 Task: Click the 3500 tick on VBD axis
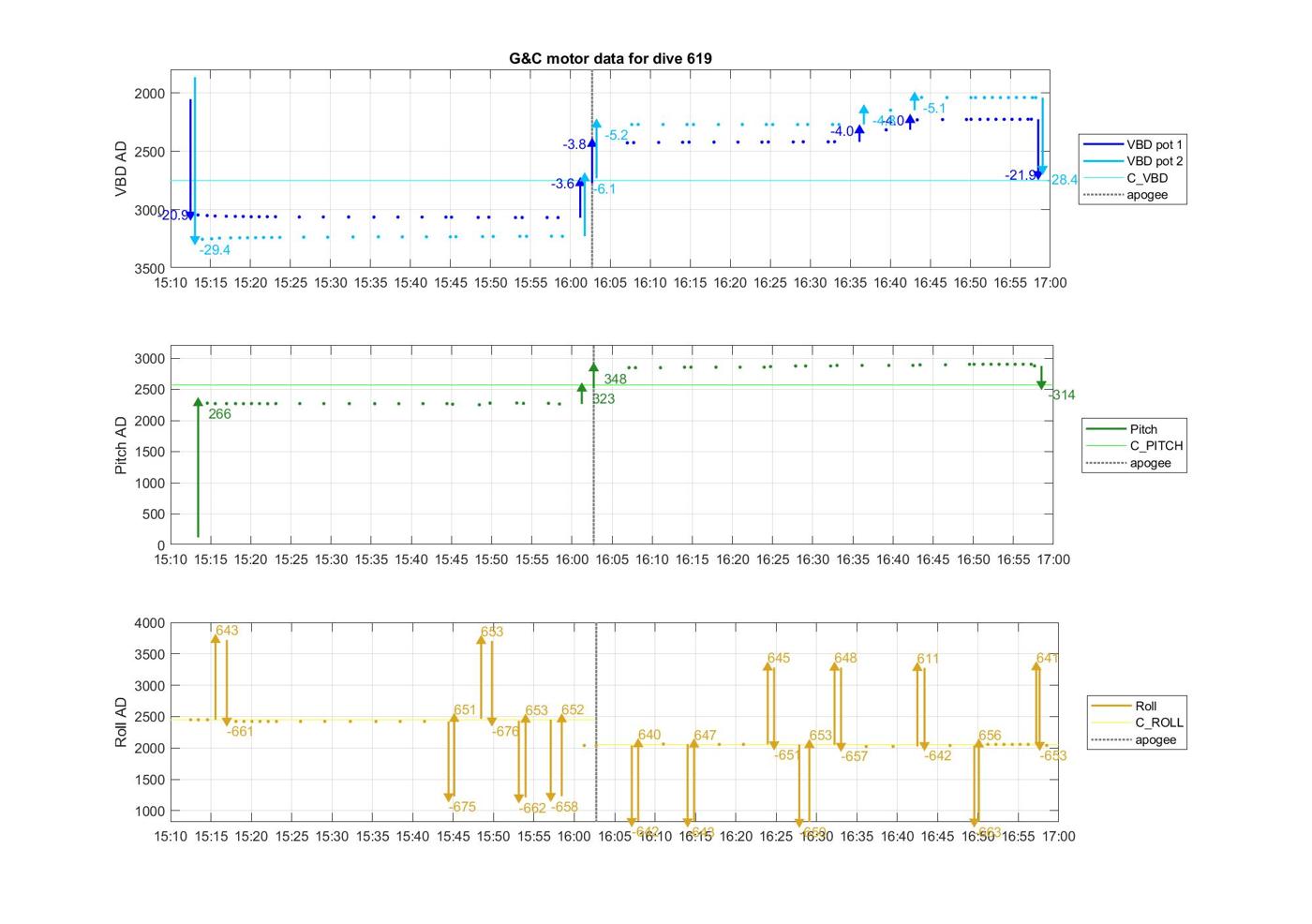pyautogui.click(x=149, y=269)
